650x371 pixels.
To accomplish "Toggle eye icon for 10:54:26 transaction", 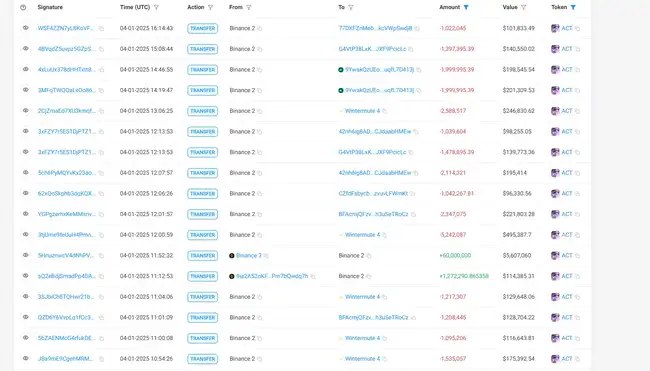I will [26, 358].
